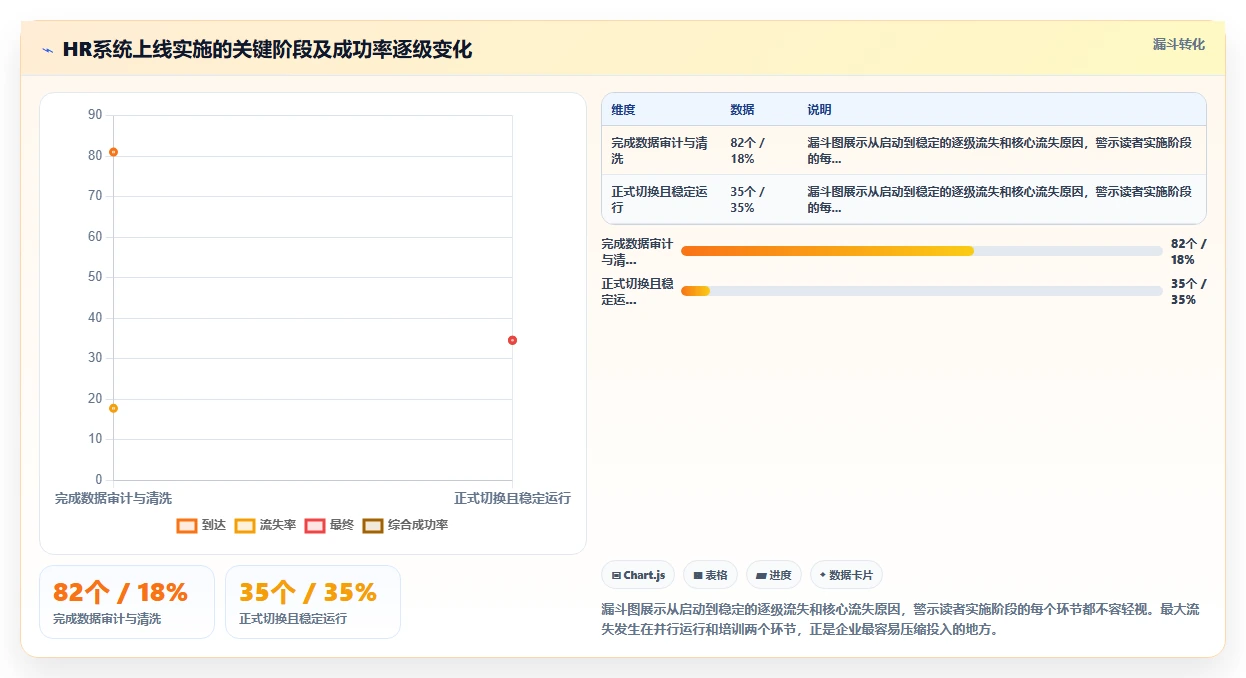Click the 综合成功率 legend color swatch
Screen dimensions: 1246x678
click(x=373, y=526)
